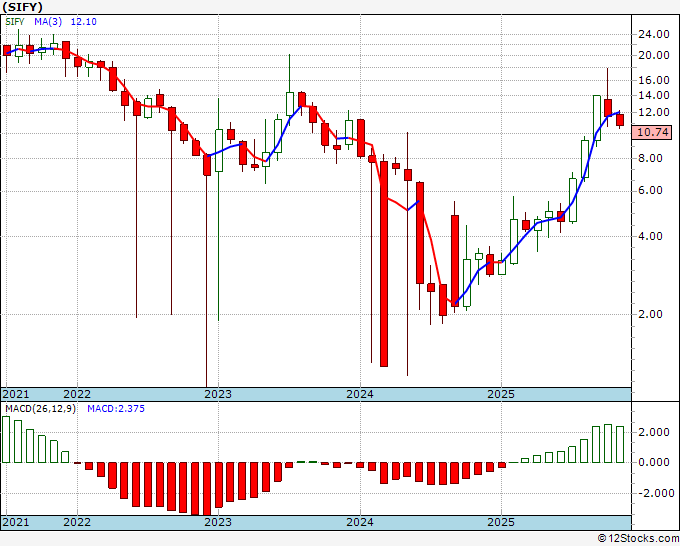
Task: Click the MA(3) legend label
Action: [48, 22]
